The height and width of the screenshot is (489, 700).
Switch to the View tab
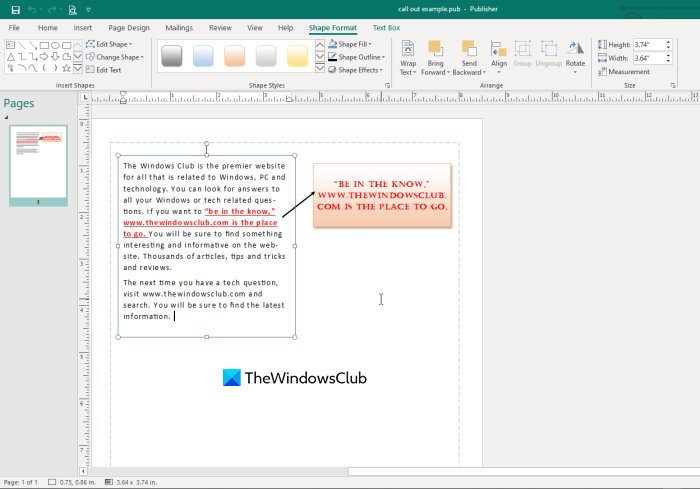pyautogui.click(x=255, y=28)
